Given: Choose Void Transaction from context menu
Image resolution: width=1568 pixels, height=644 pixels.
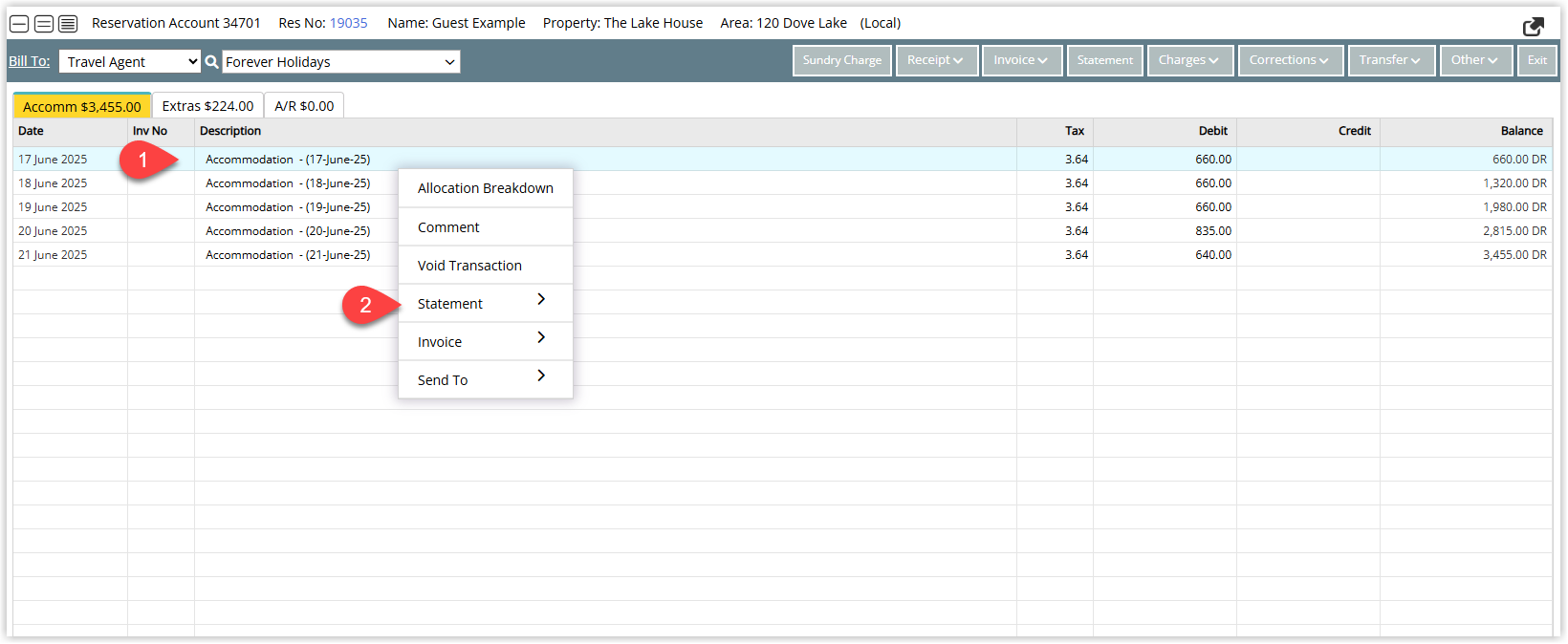Looking at the screenshot, I should [x=486, y=266].
